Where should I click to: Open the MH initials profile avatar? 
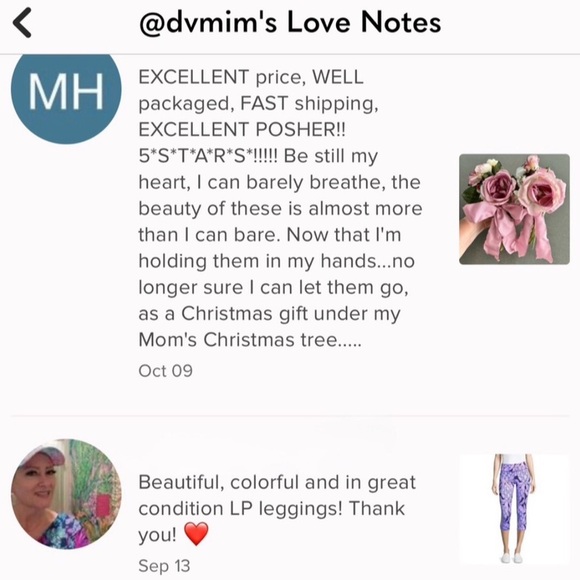(66, 90)
